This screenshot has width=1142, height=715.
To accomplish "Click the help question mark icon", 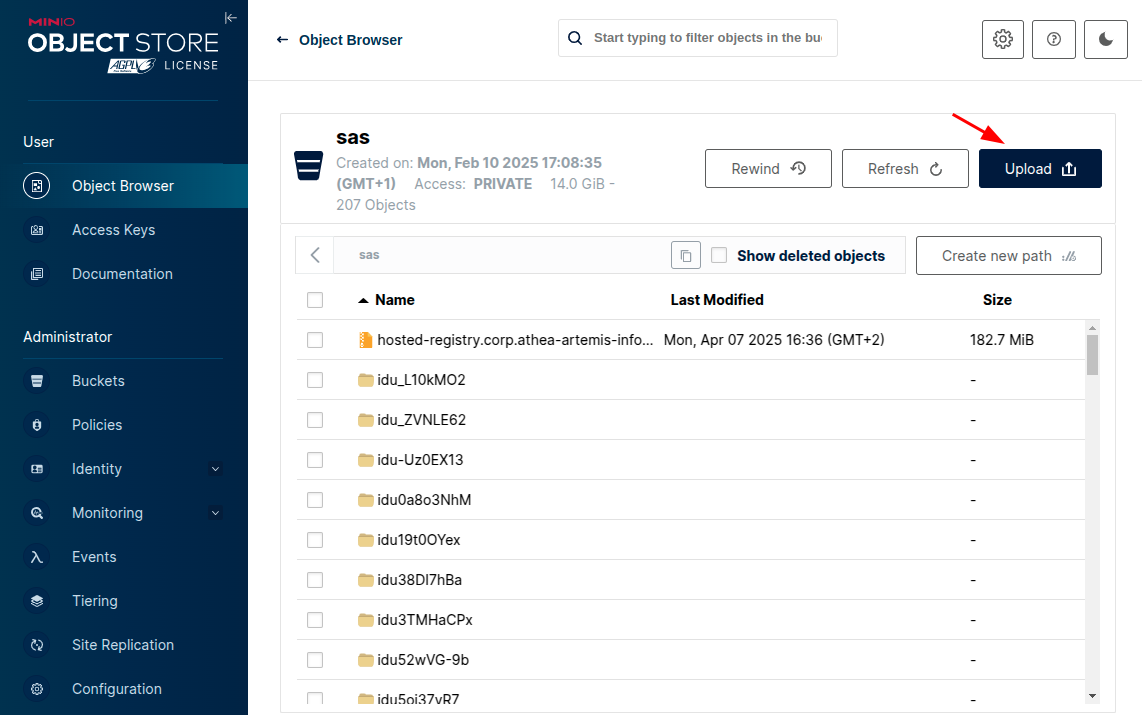I will pos(1053,39).
